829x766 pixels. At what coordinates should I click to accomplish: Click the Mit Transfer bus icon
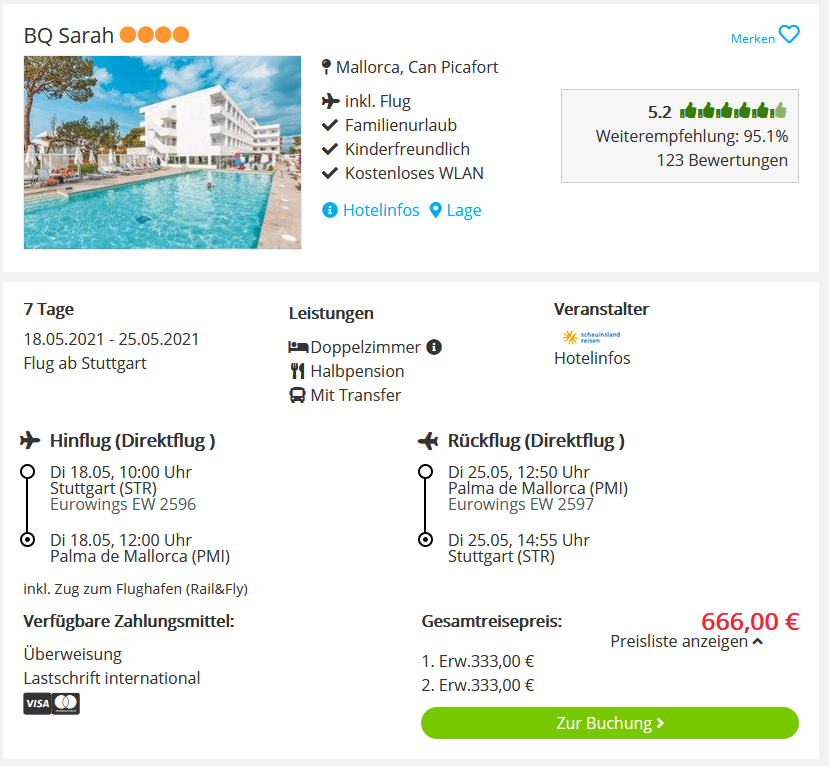(x=297, y=395)
